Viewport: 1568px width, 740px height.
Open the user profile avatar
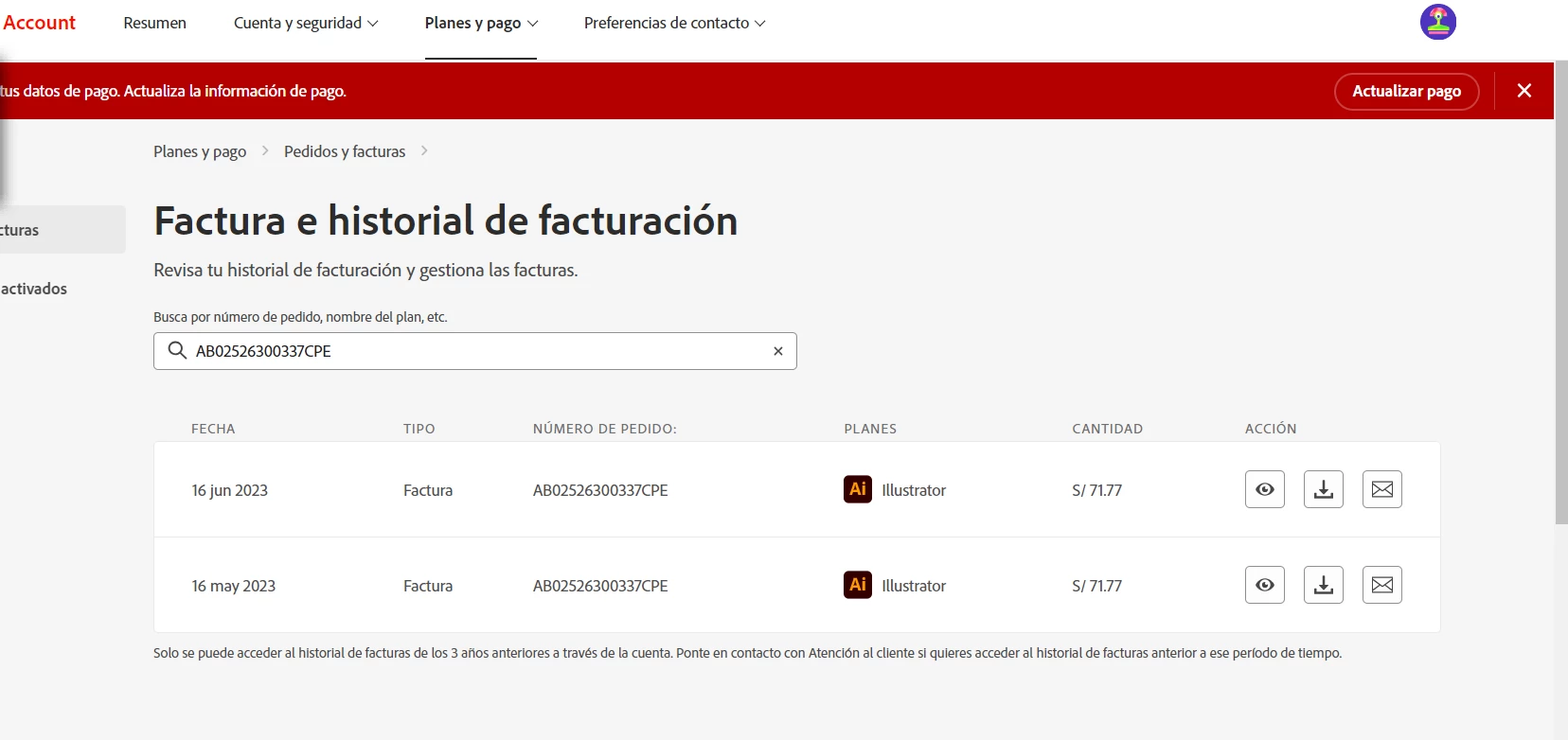click(1438, 22)
